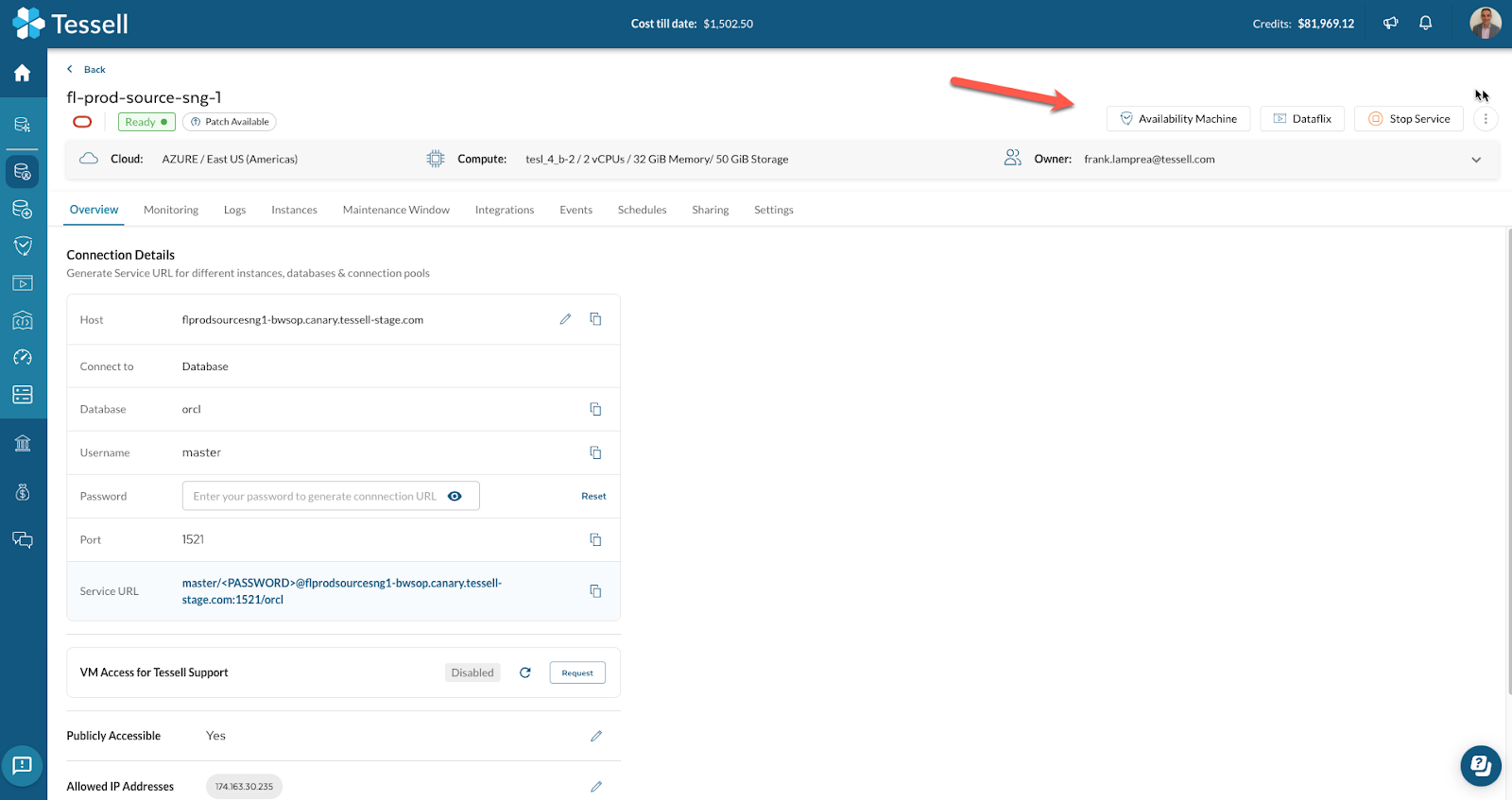Click the Disabled status label
This screenshot has height=800, width=1512.
(x=472, y=672)
